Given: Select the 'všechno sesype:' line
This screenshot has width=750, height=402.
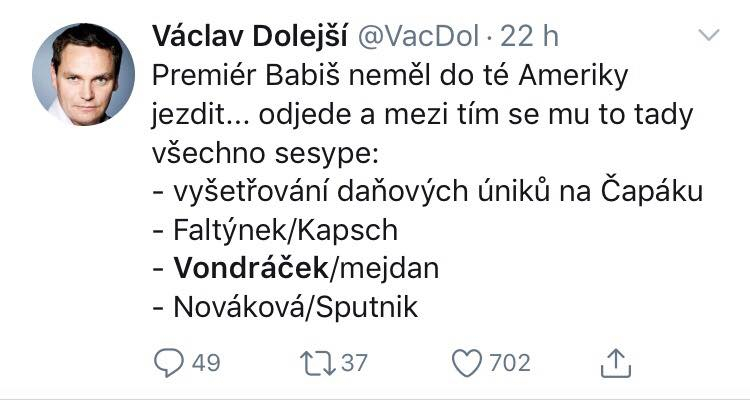Looking at the screenshot, I should (x=265, y=153).
